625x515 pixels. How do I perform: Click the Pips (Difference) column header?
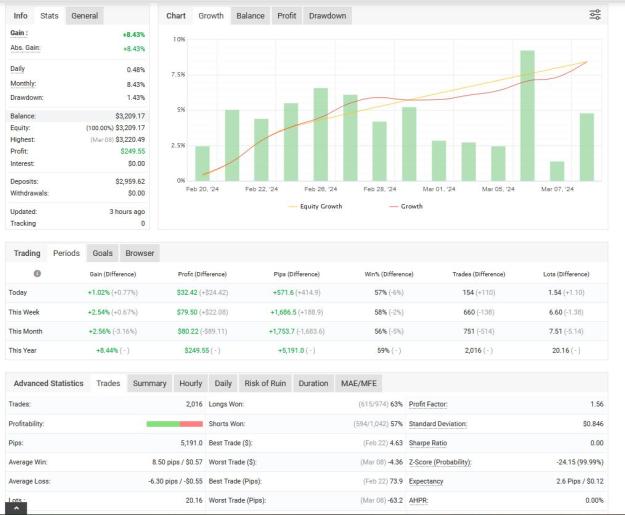coord(297,274)
